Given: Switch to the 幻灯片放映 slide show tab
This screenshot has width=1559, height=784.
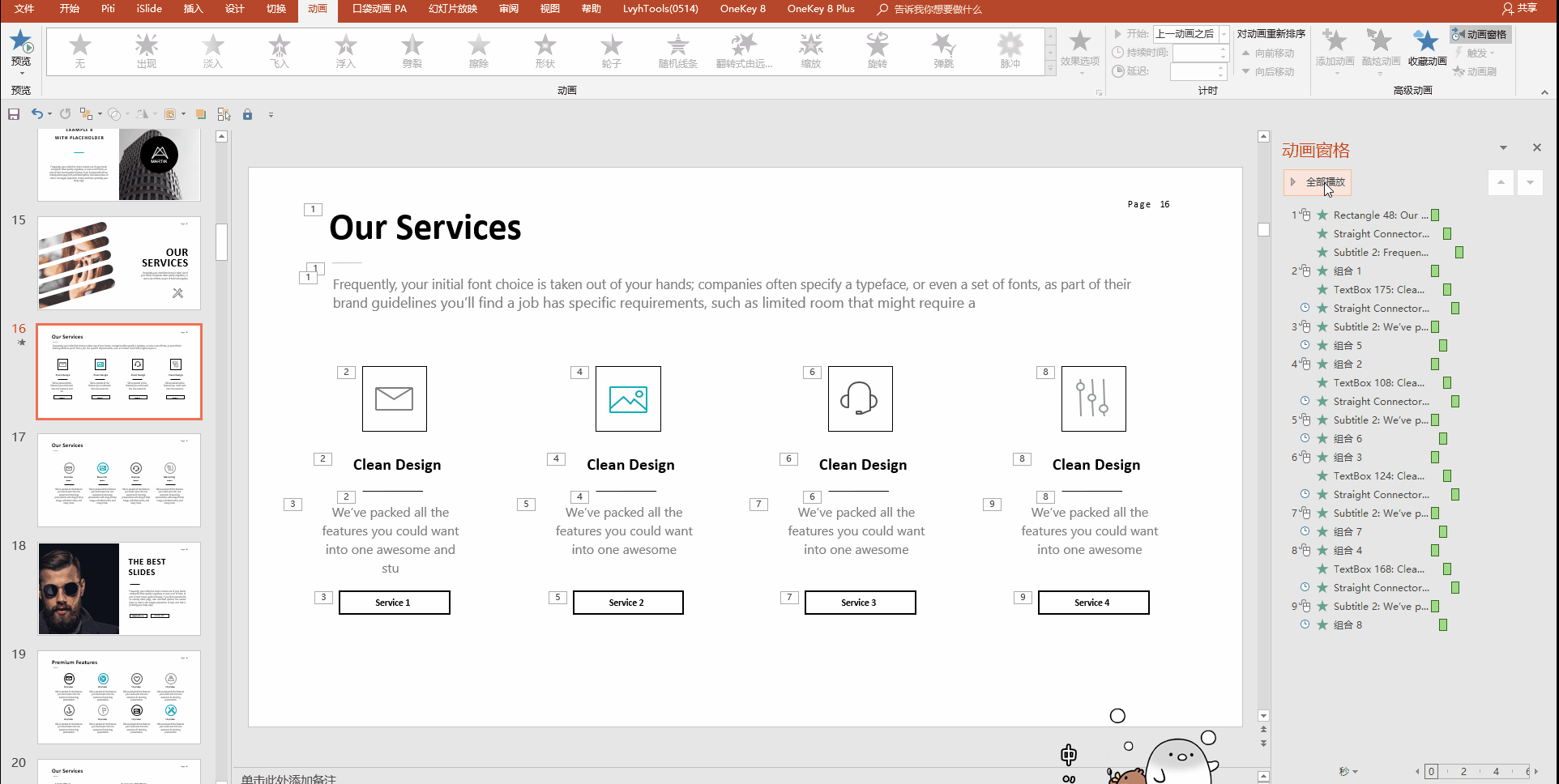Looking at the screenshot, I should click(x=453, y=9).
